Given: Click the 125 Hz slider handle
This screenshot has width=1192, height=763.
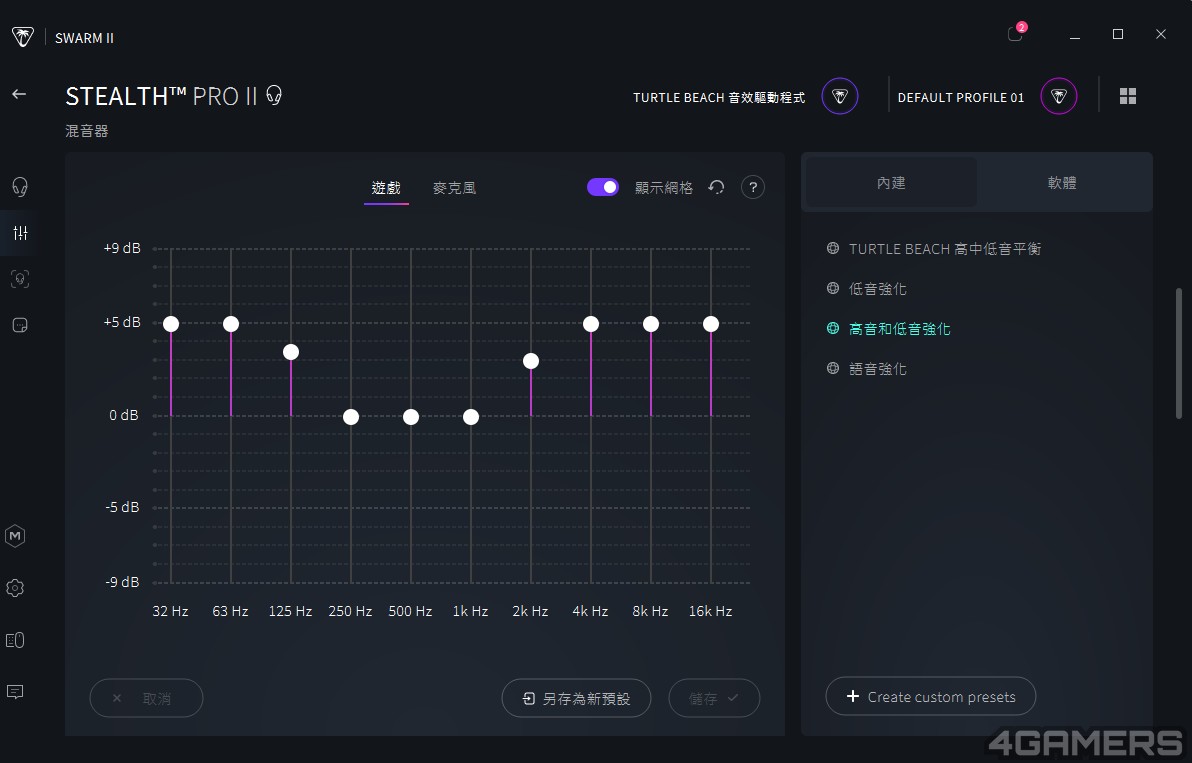Looking at the screenshot, I should tap(291, 352).
